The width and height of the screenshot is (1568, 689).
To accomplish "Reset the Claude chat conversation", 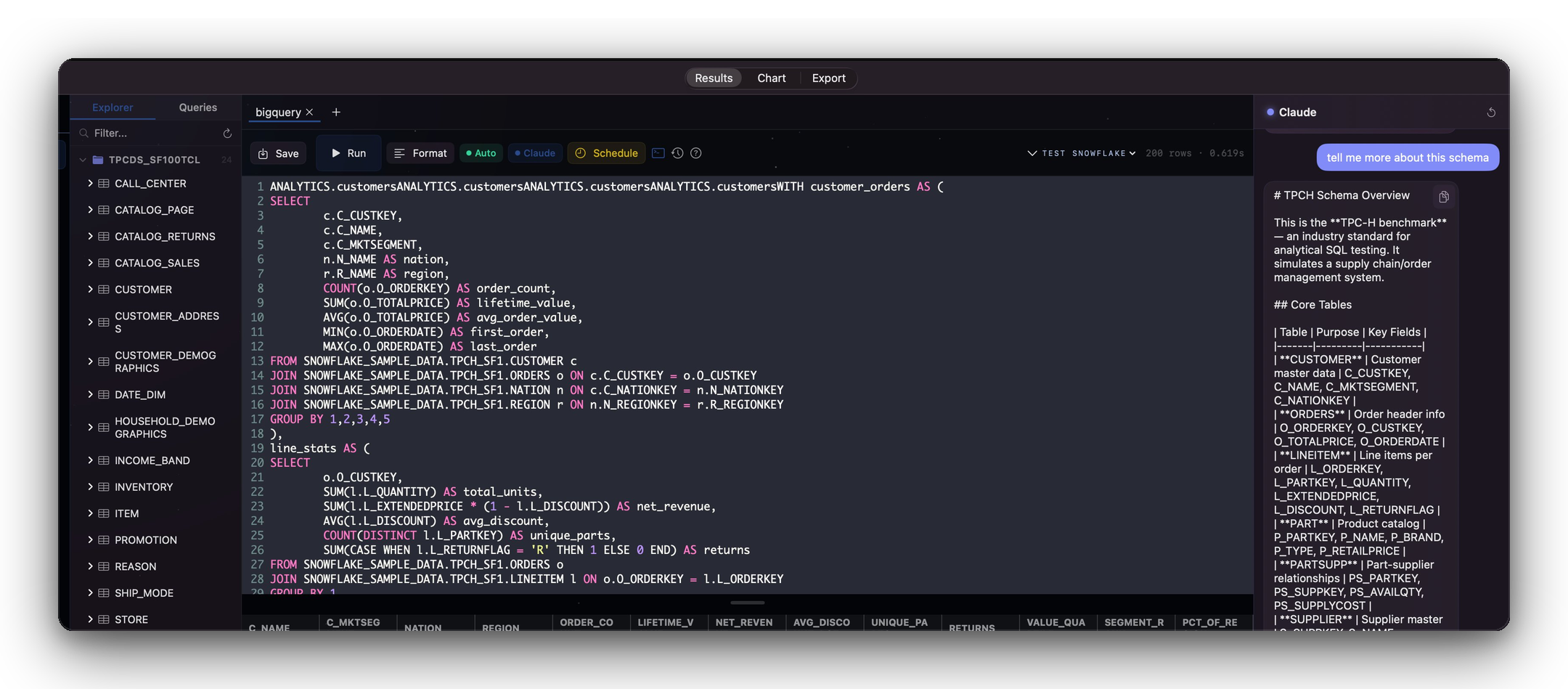I will coord(1491,113).
